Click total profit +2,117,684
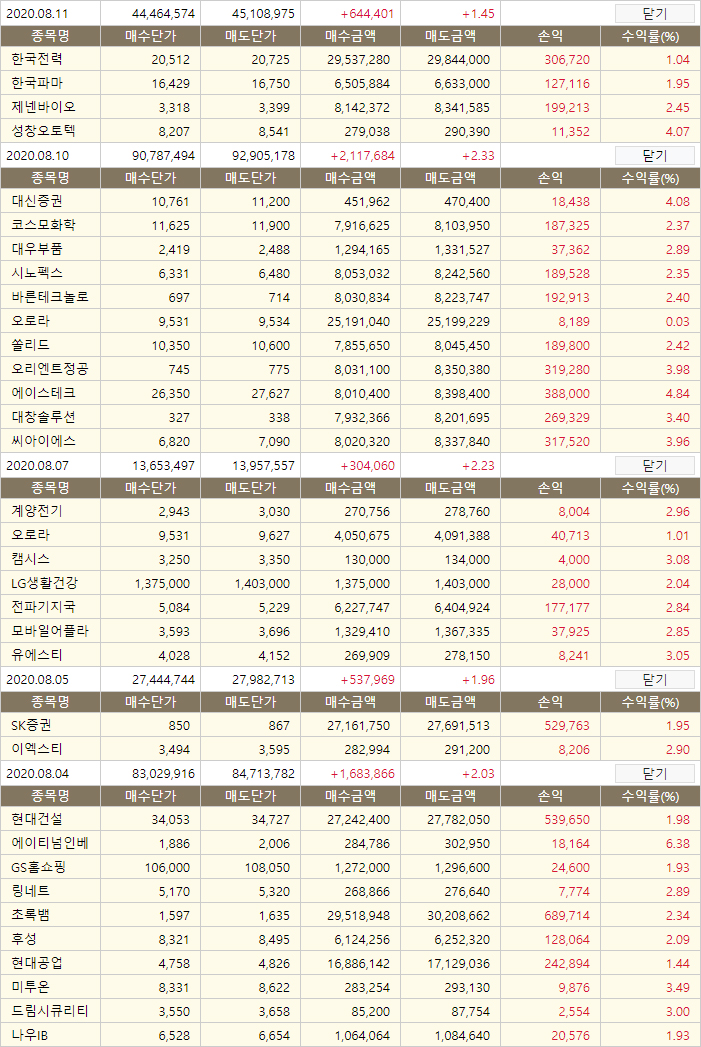This screenshot has height=1047, width=701. point(363,156)
